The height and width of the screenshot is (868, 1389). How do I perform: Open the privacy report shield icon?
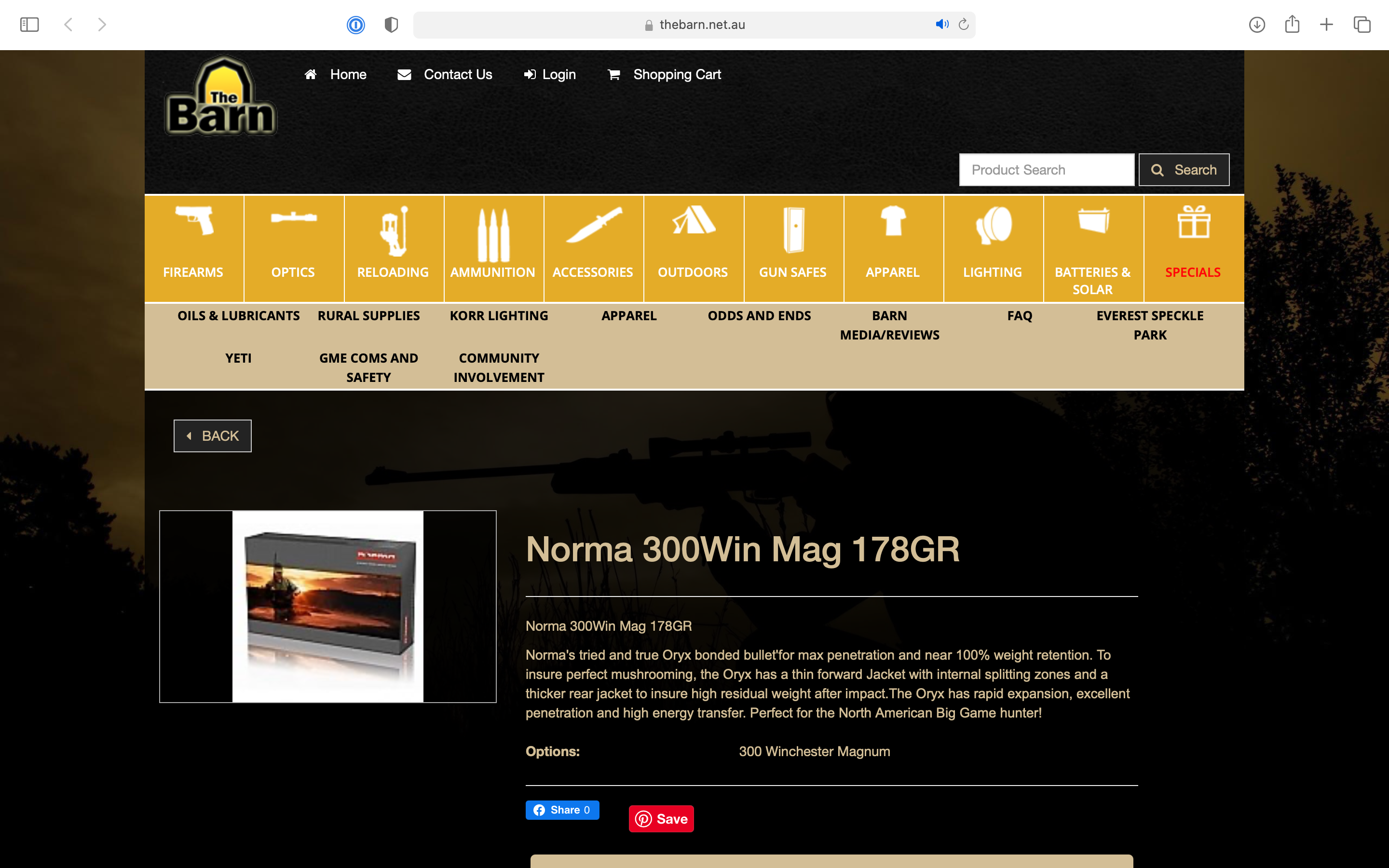tap(391, 25)
